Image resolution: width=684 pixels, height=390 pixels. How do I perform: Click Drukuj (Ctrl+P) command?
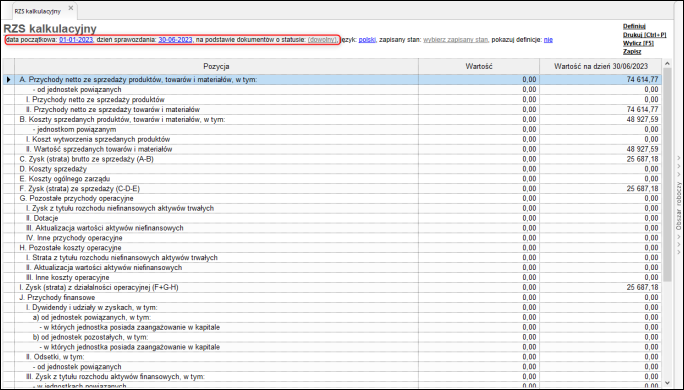click(x=644, y=35)
